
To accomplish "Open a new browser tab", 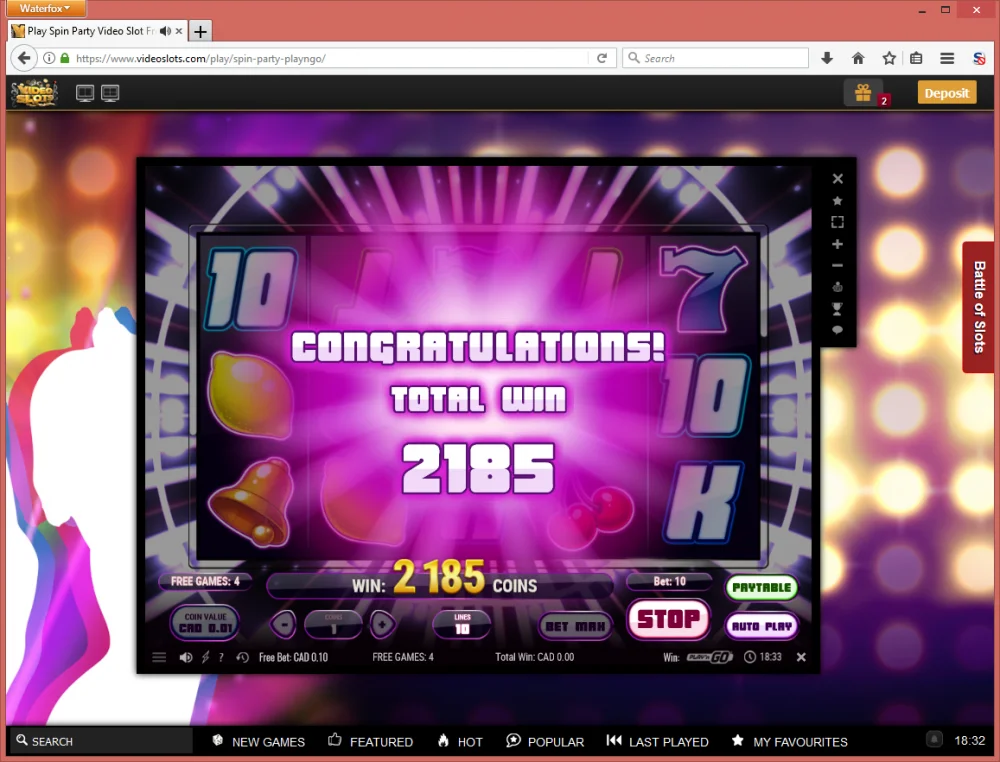I will [x=200, y=31].
